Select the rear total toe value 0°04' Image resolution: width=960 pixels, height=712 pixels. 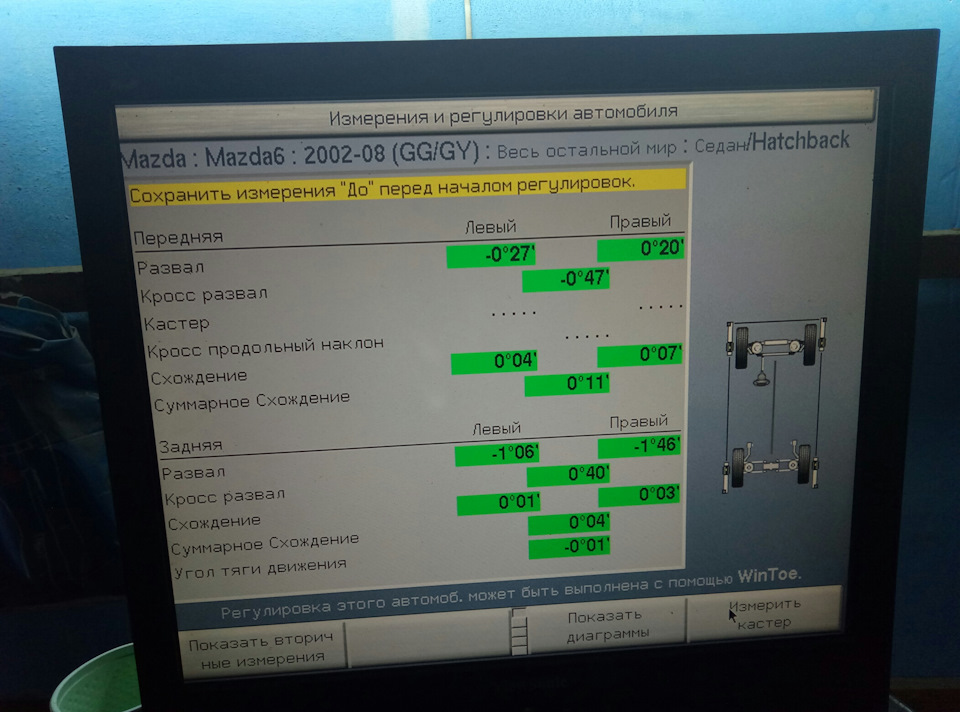tap(569, 523)
